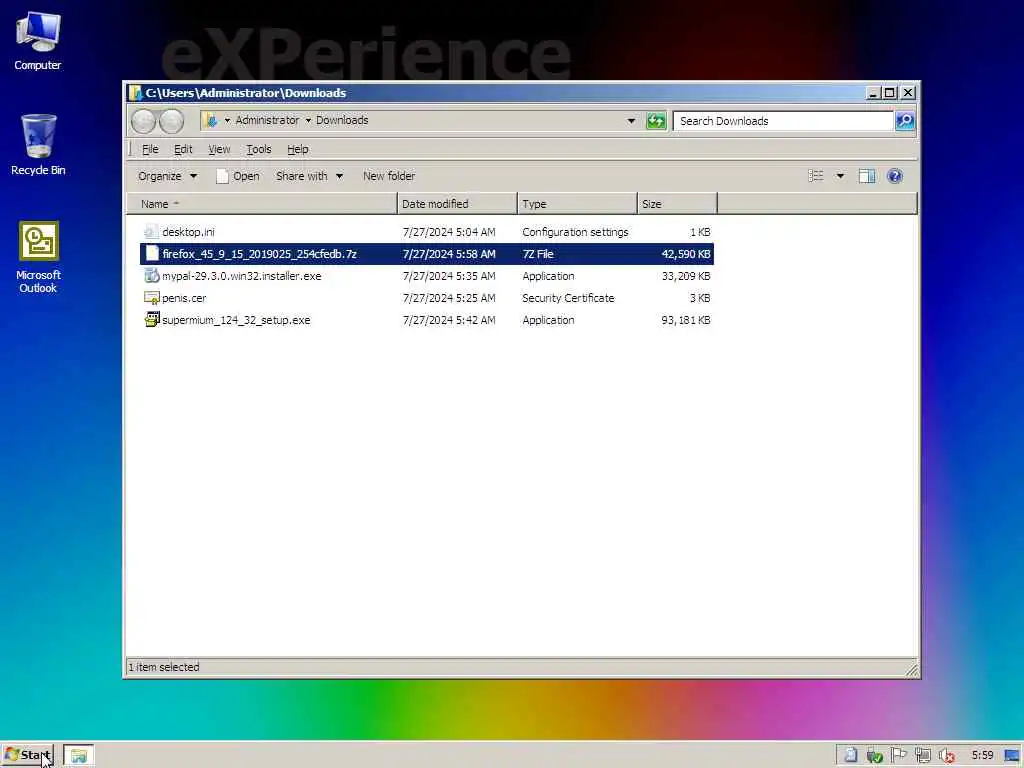Viewport: 1024px width, 768px height.
Task: Click the Open toolbar button
Action: coord(238,176)
